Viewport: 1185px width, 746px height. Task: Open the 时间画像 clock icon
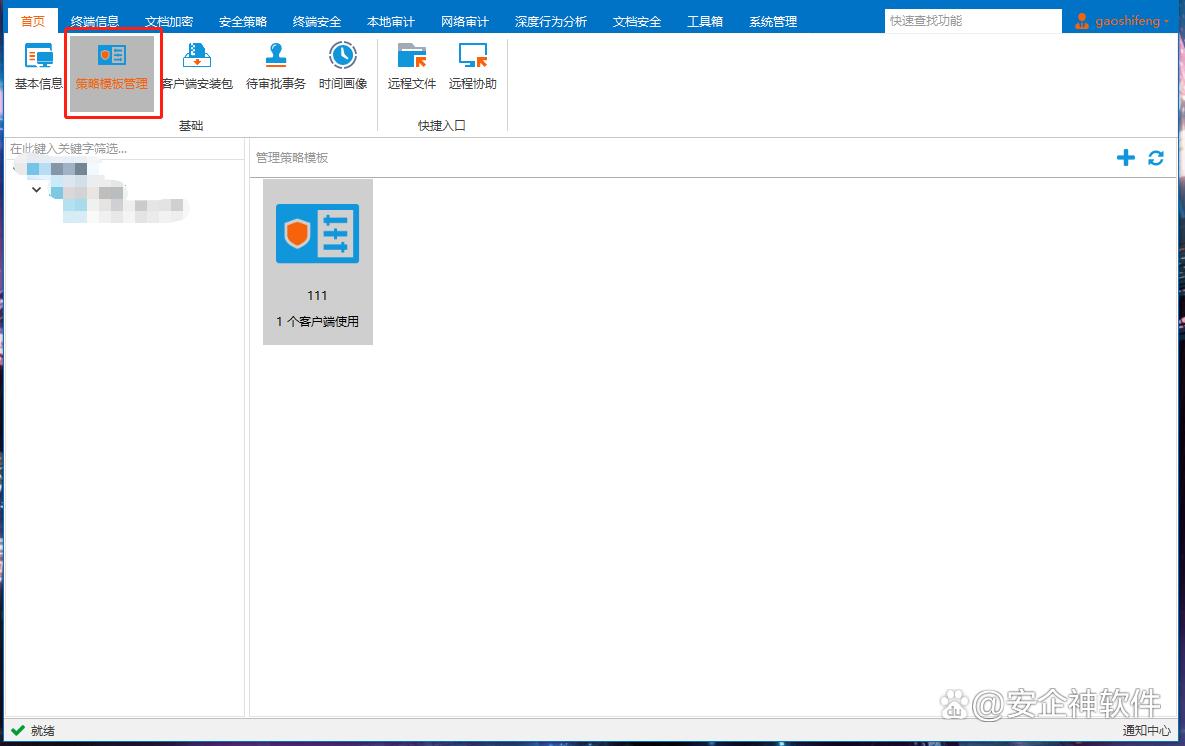point(342,67)
